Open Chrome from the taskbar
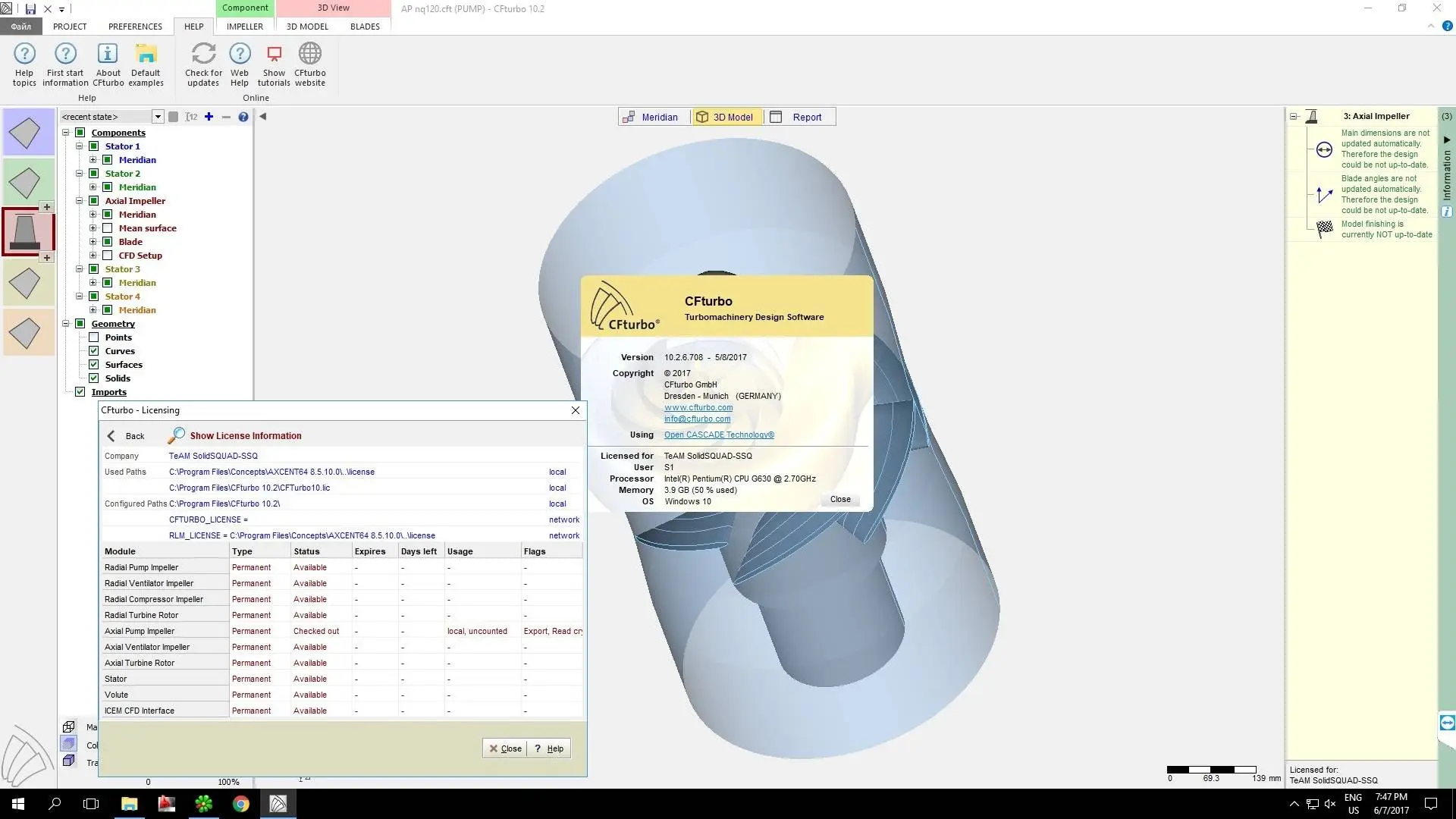The width and height of the screenshot is (1456, 819). pos(241,804)
